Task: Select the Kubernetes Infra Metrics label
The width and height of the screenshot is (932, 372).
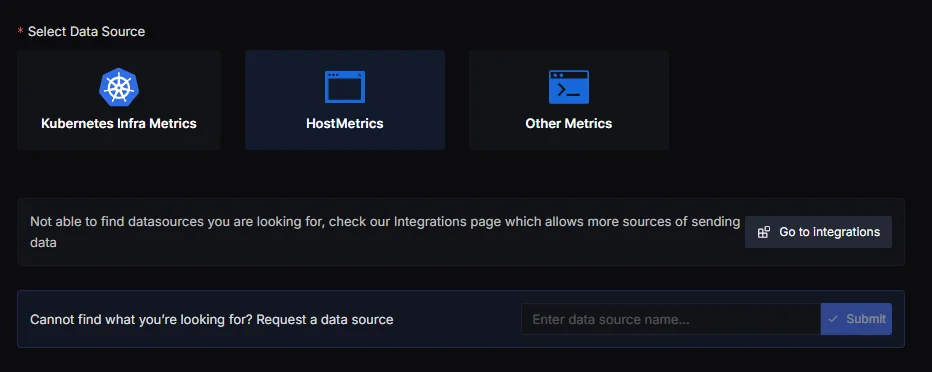Action: click(x=119, y=124)
